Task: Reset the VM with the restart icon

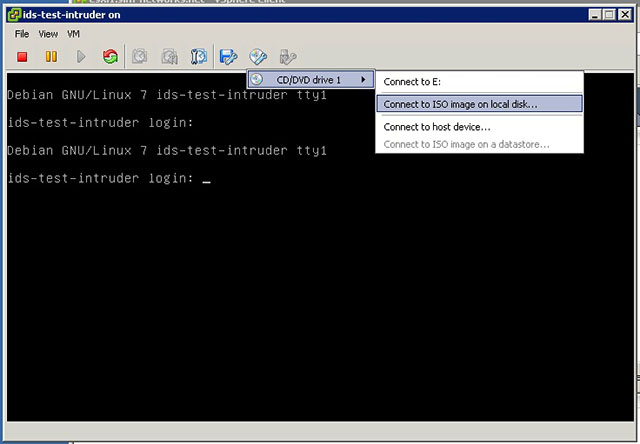Action: (x=110, y=56)
